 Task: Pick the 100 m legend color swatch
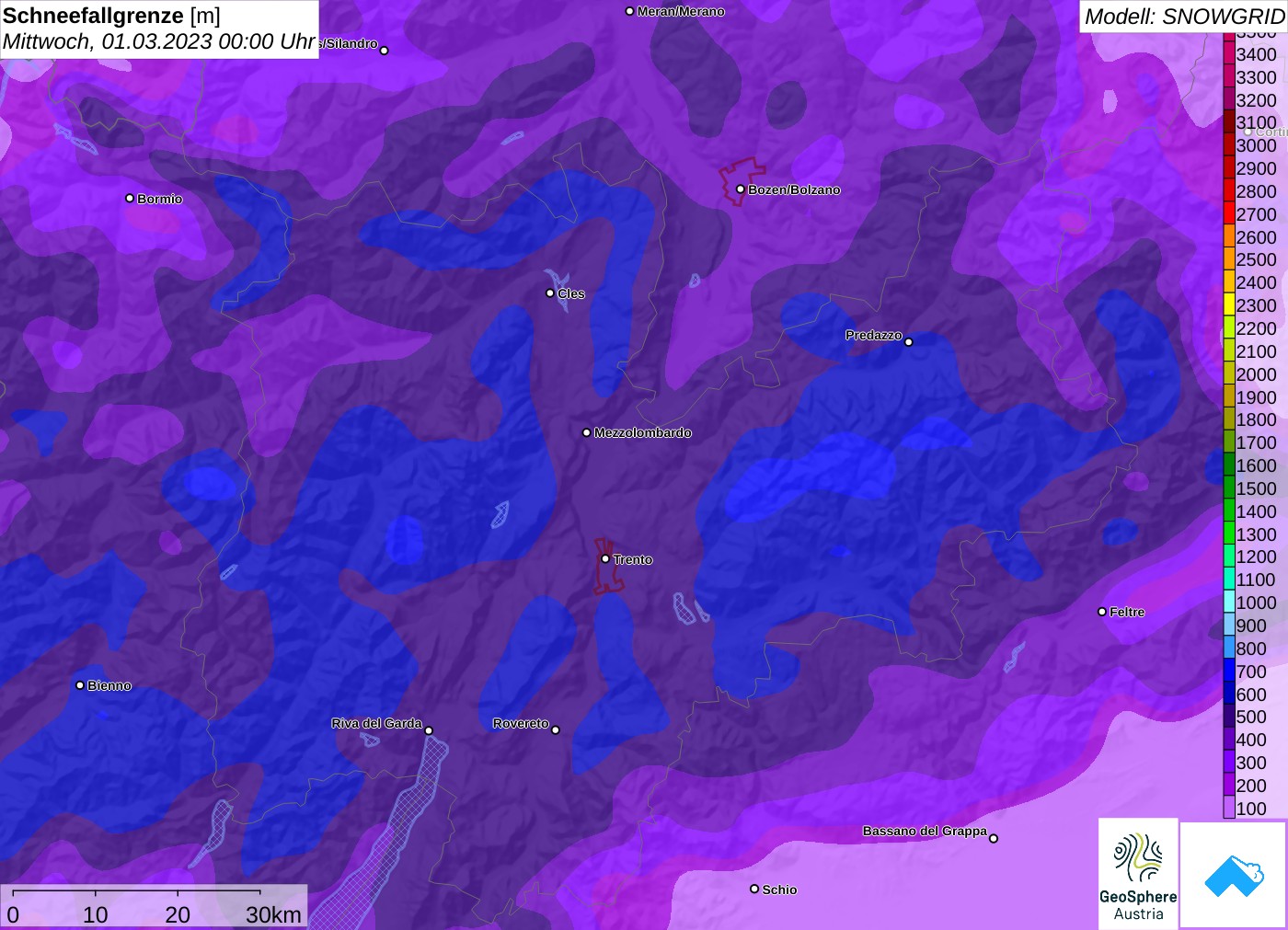1229,808
